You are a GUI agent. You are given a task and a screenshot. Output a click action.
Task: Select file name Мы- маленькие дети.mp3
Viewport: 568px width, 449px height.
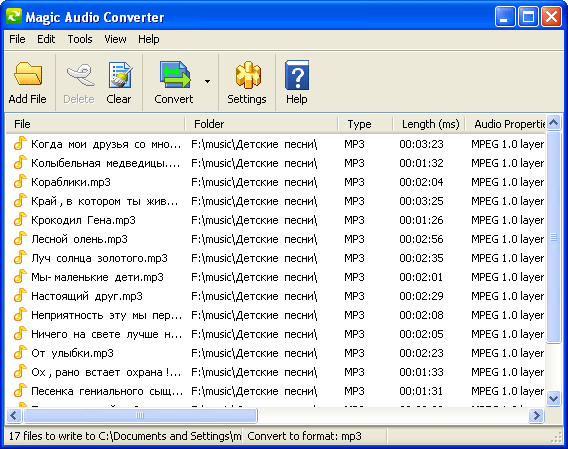click(x=97, y=277)
